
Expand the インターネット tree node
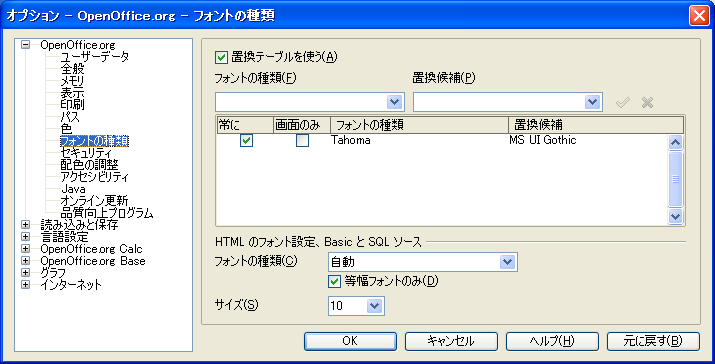(x=26, y=285)
